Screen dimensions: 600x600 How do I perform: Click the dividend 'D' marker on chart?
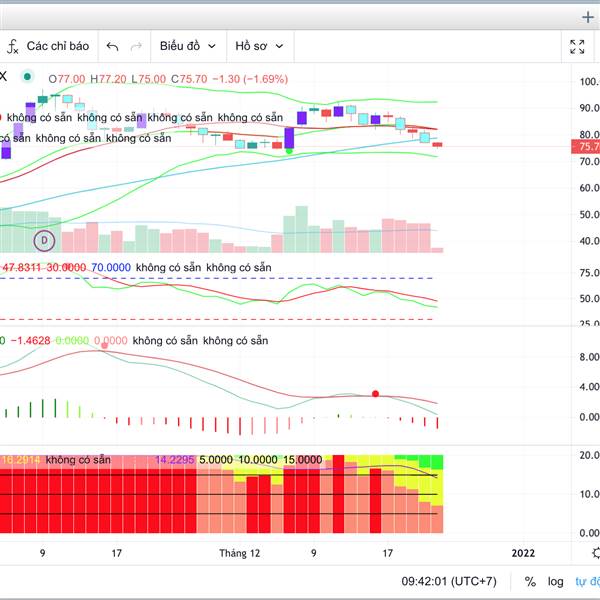44,241
